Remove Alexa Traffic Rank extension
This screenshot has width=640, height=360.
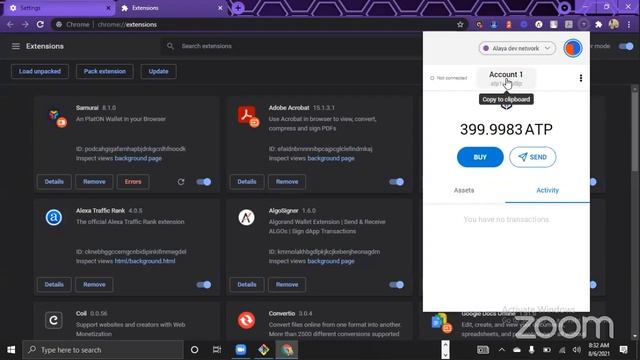coord(94,284)
